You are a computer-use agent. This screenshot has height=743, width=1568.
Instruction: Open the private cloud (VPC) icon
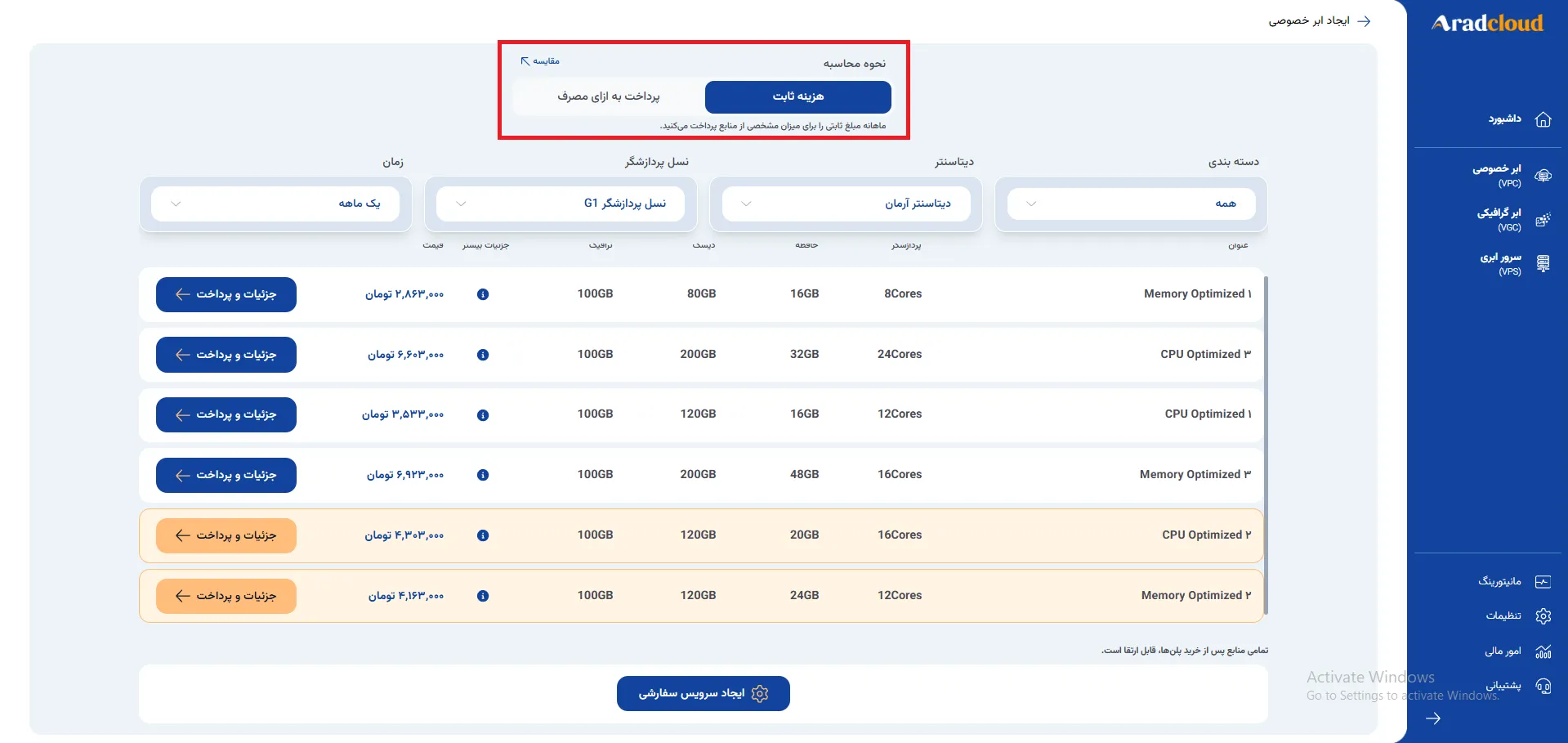click(1543, 176)
